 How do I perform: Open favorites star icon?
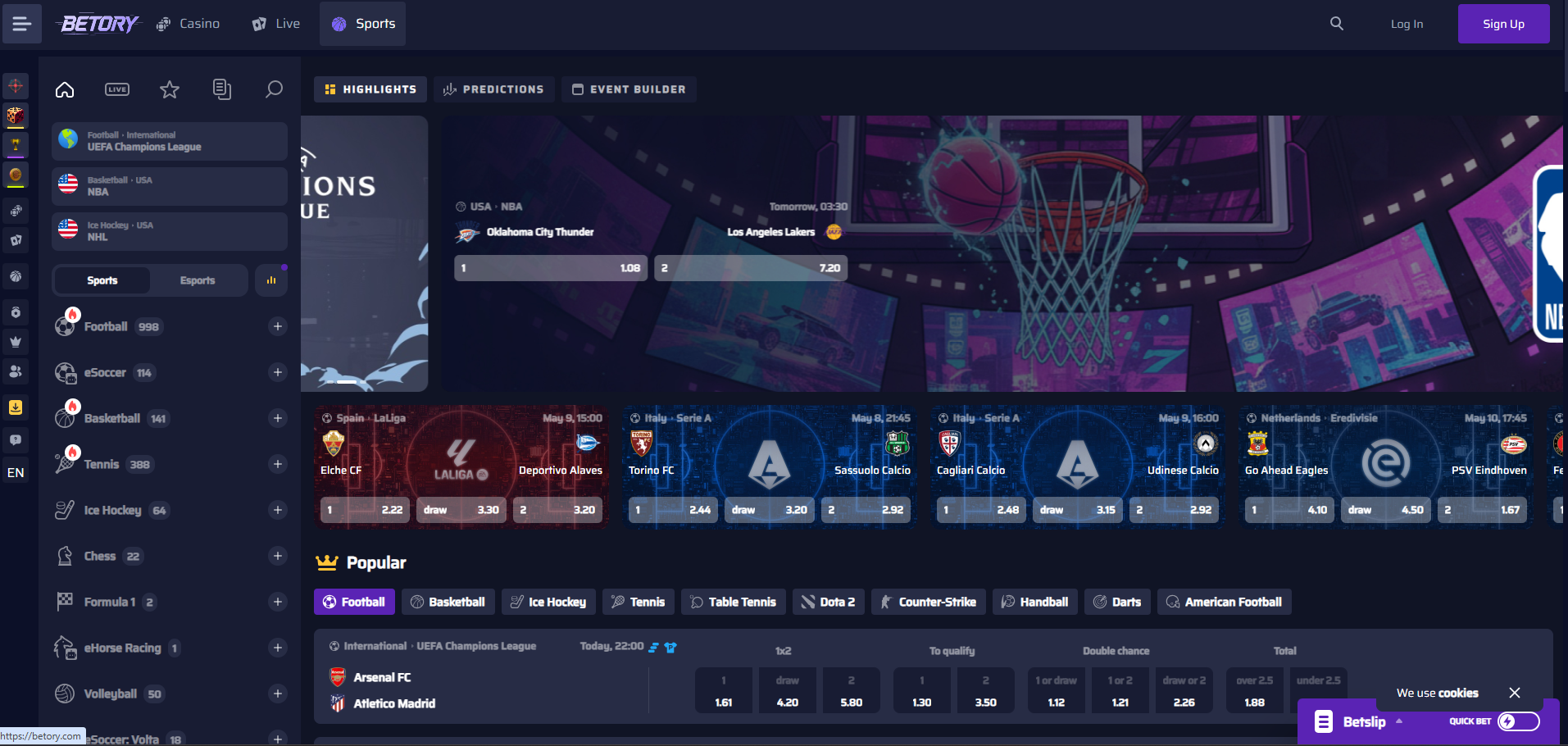(x=170, y=89)
